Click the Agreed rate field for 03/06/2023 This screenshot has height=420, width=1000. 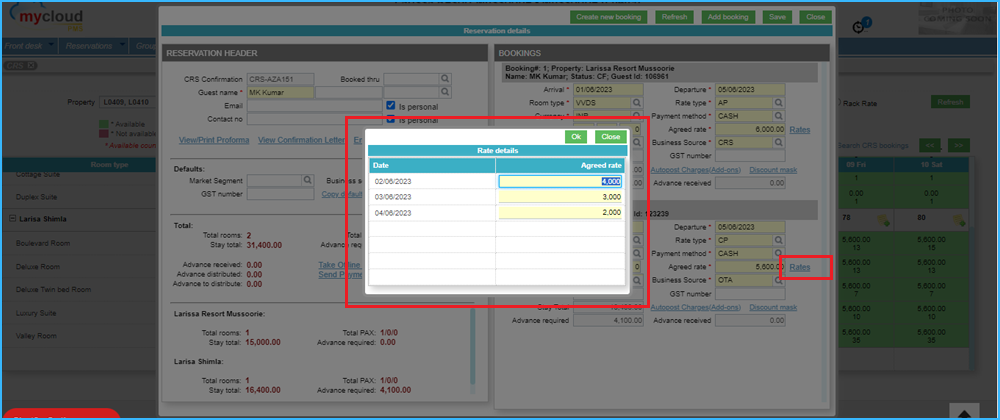pyautogui.click(x=561, y=197)
